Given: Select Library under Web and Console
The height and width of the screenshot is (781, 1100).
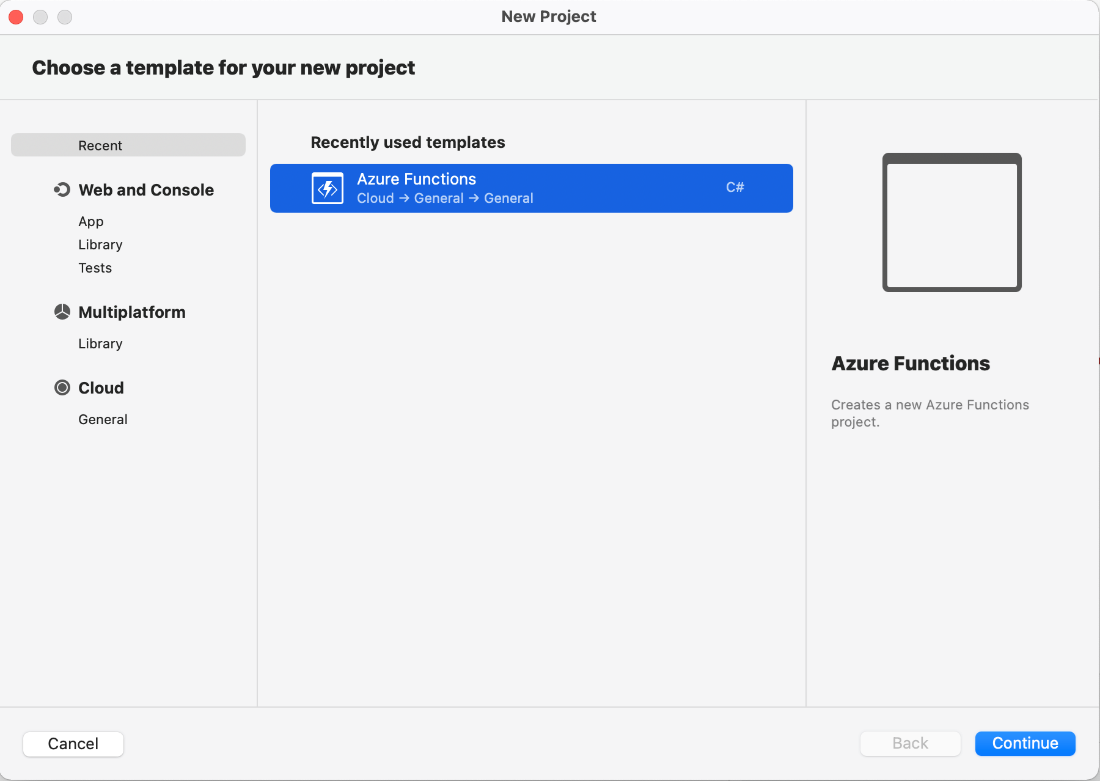Looking at the screenshot, I should (x=100, y=244).
